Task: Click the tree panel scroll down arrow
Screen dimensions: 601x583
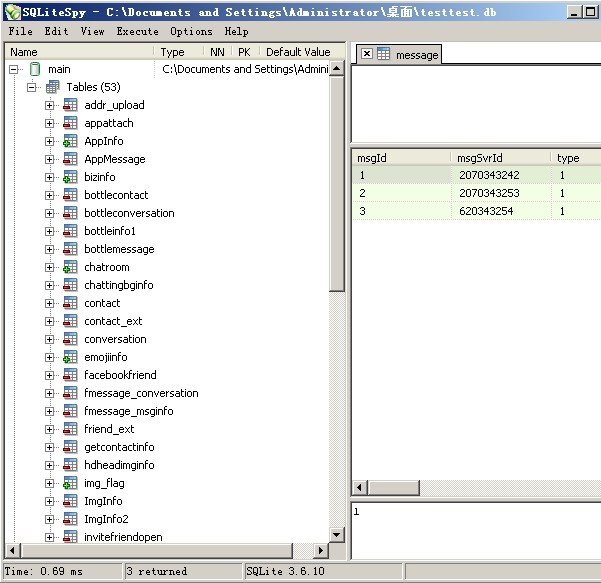Action: [x=337, y=535]
